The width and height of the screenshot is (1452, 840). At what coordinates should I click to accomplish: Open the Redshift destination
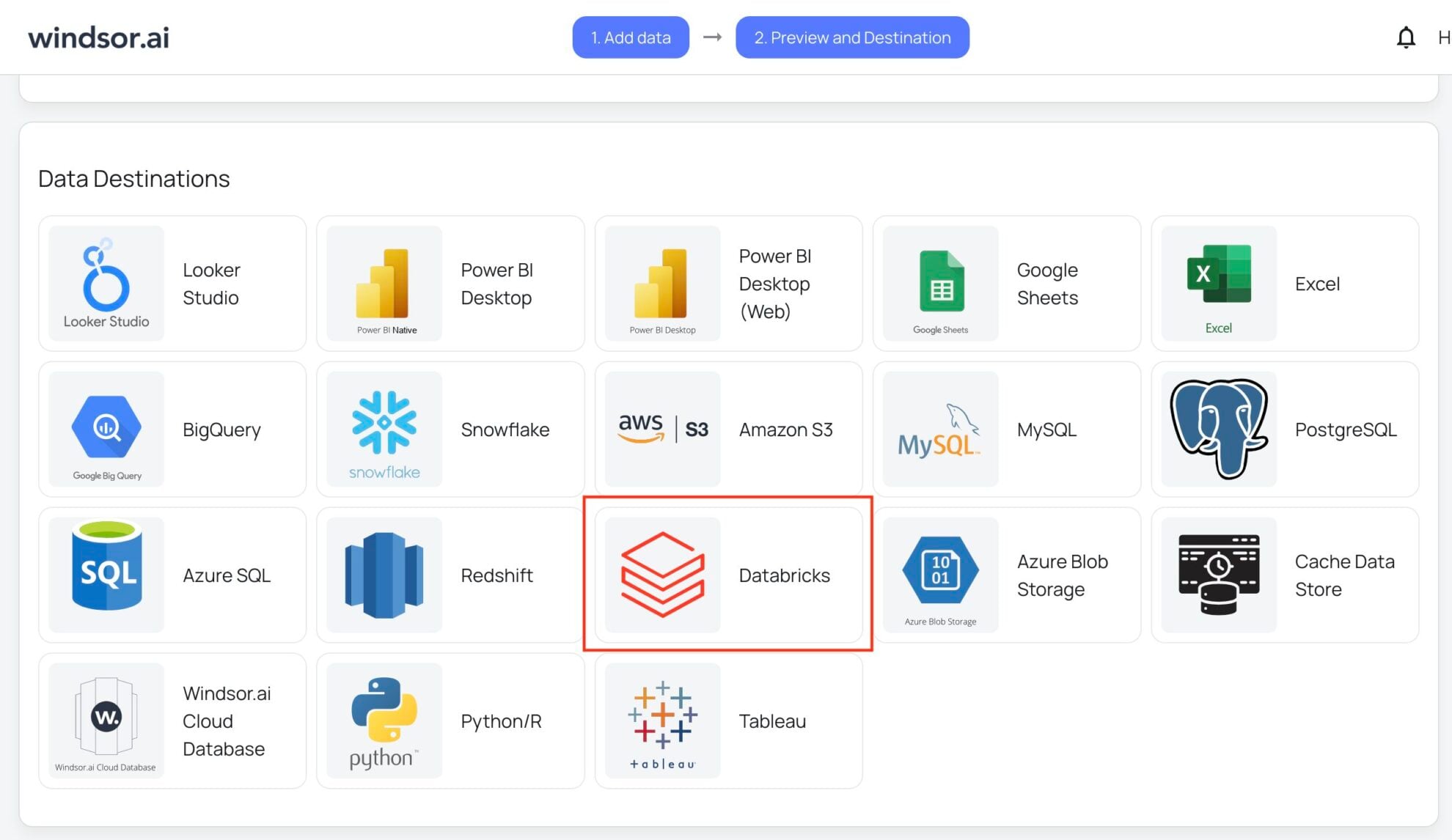pyautogui.click(x=383, y=575)
